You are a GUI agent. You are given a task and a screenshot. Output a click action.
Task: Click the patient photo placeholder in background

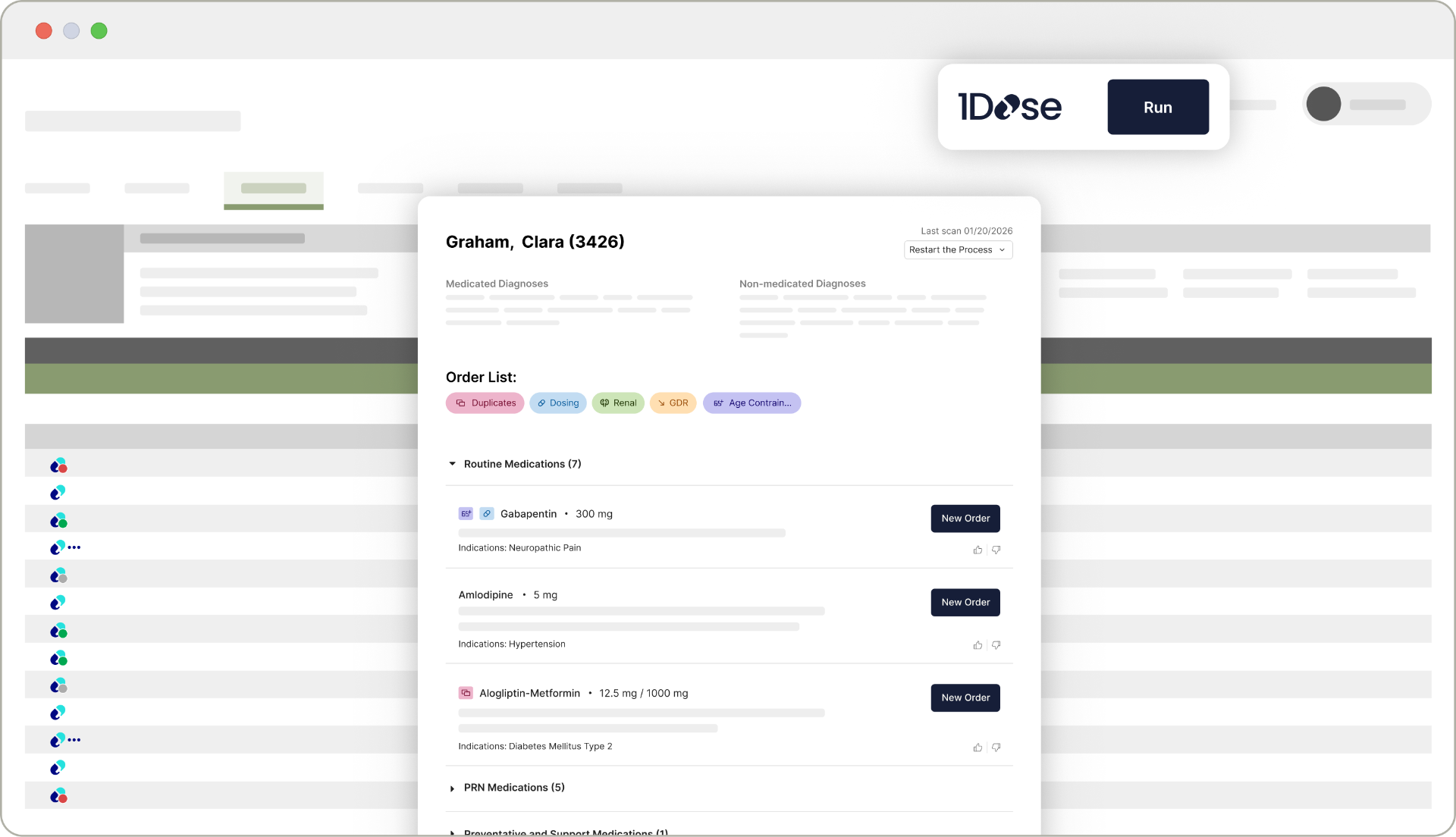74,274
